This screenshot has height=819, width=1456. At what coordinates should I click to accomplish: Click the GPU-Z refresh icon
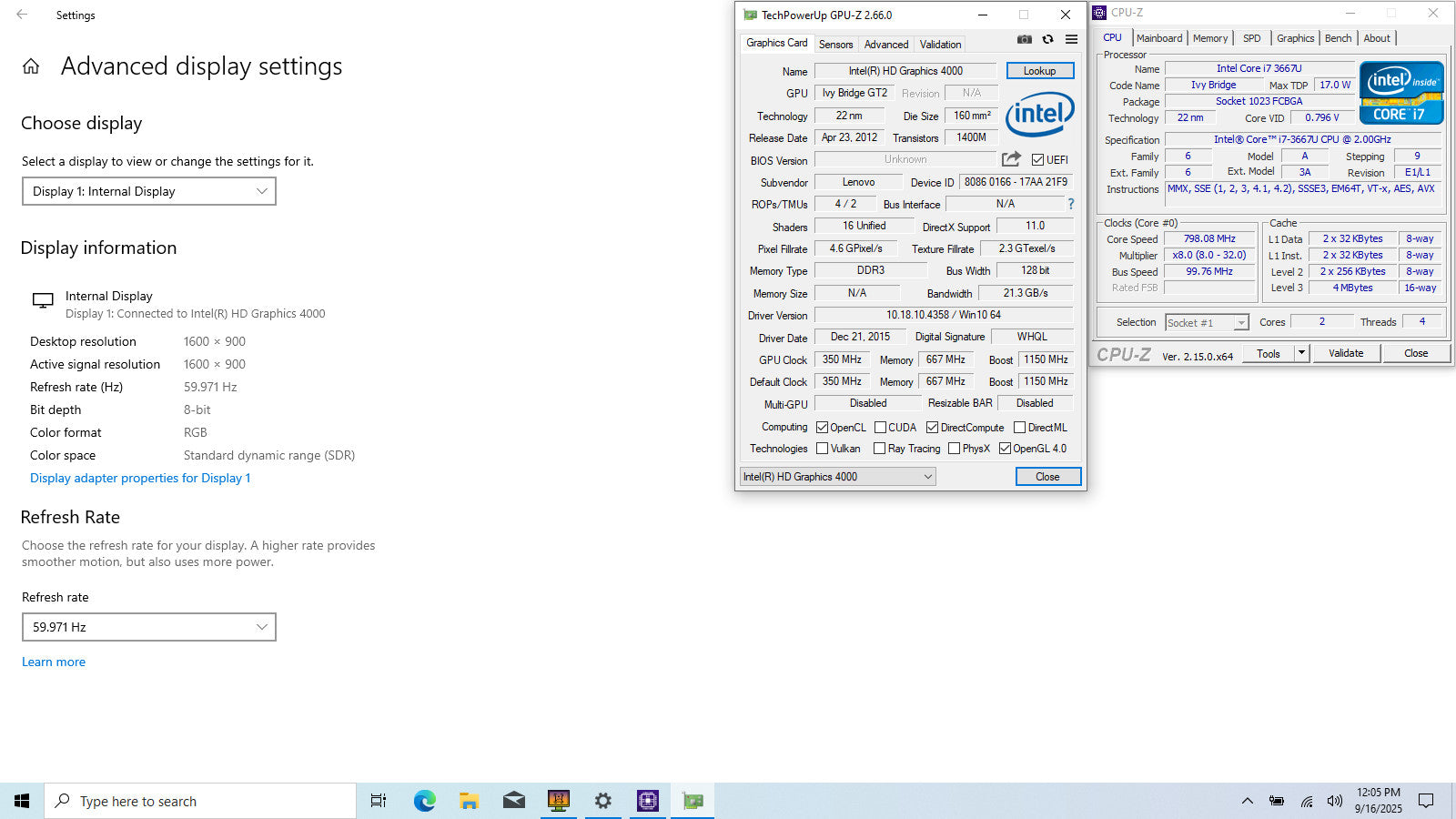click(x=1048, y=39)
